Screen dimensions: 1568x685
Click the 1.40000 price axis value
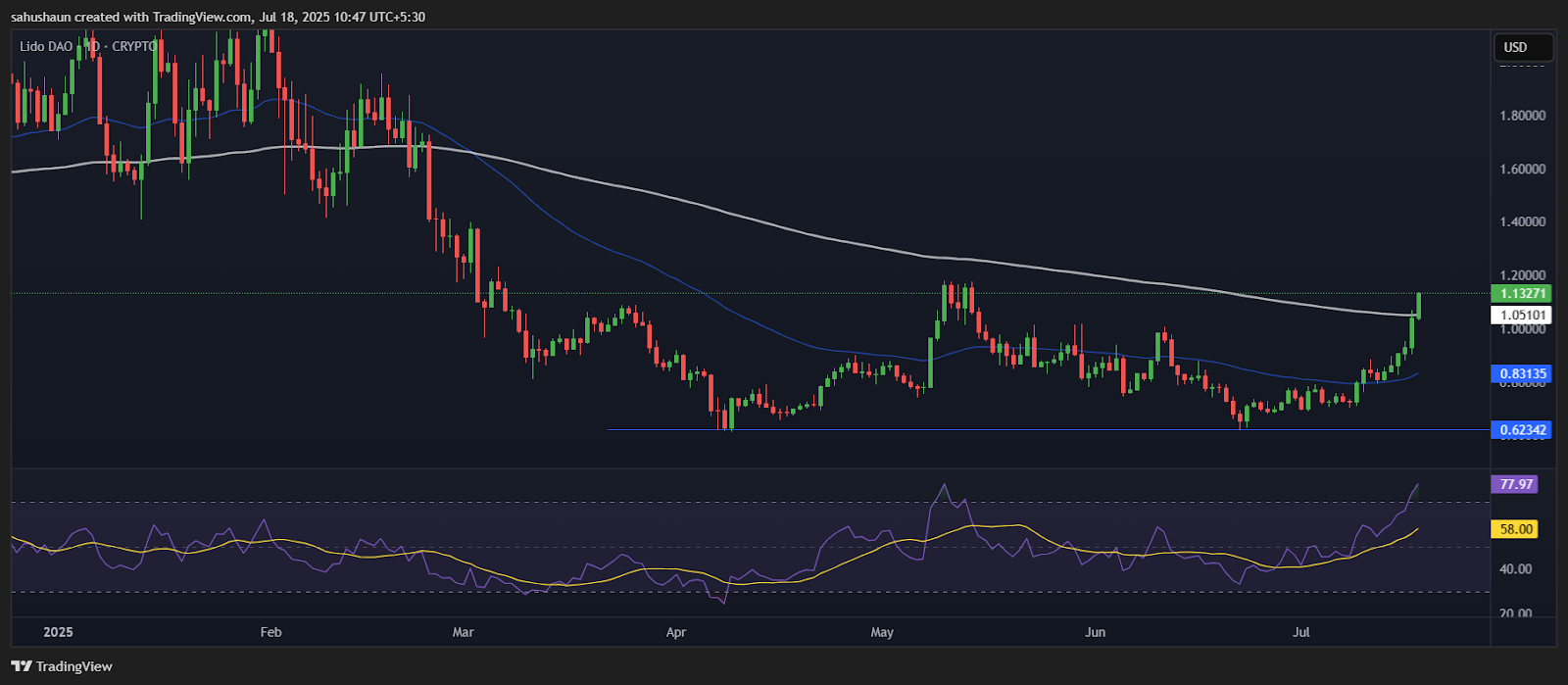1522,221
